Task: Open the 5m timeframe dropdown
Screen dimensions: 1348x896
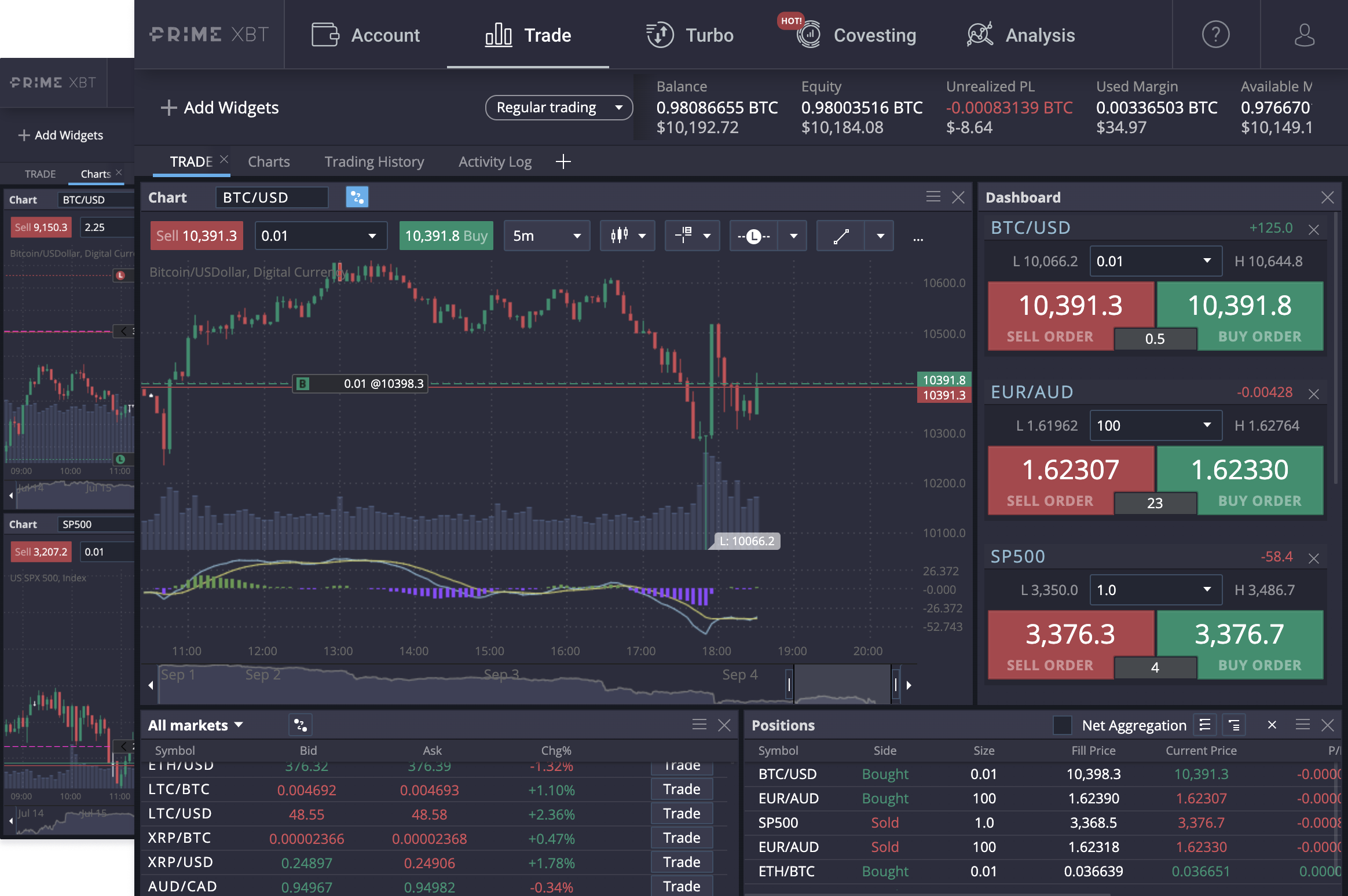Action: tap(546, 236)
